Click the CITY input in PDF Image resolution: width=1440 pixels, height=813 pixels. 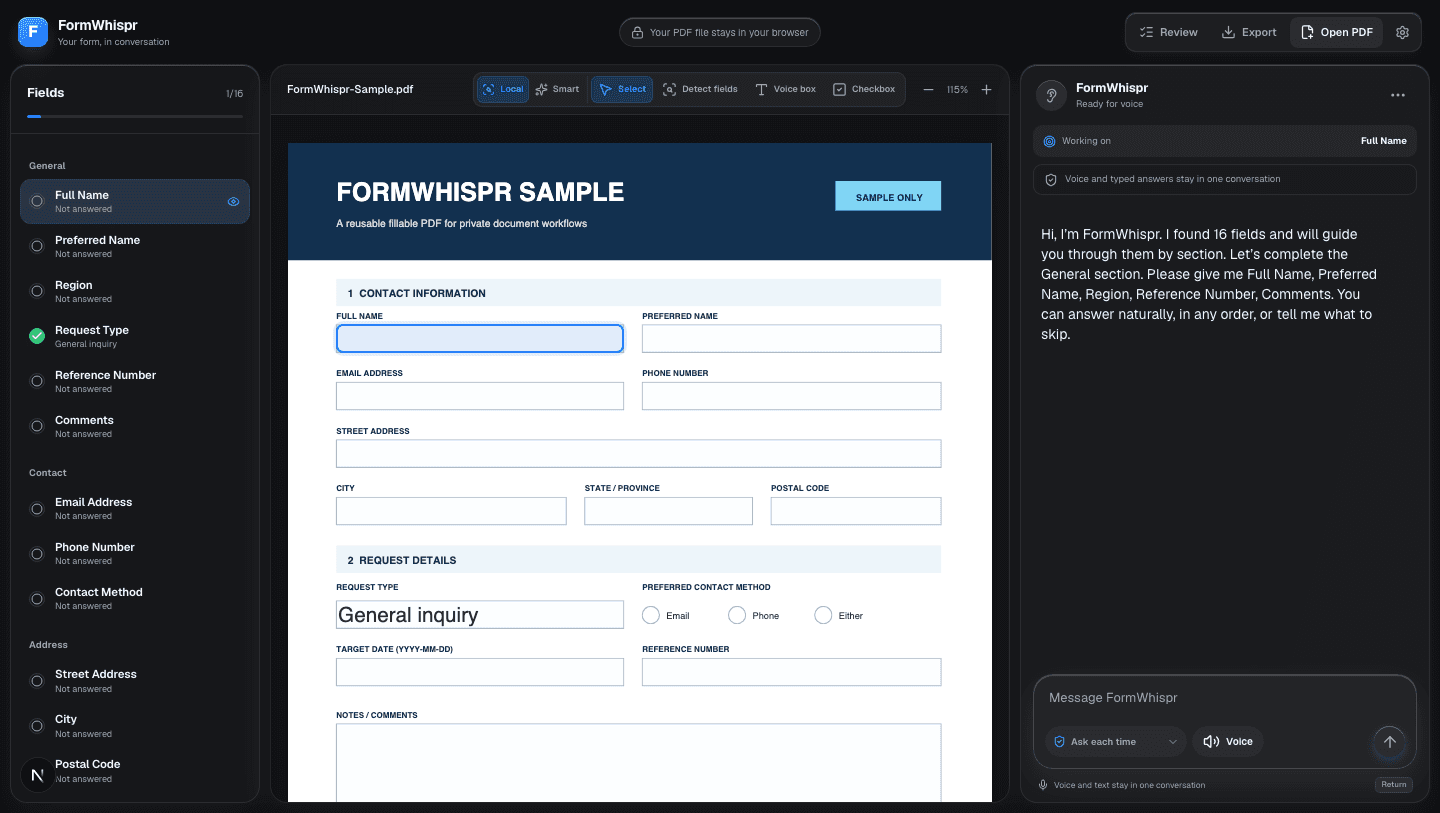point(451,511)
